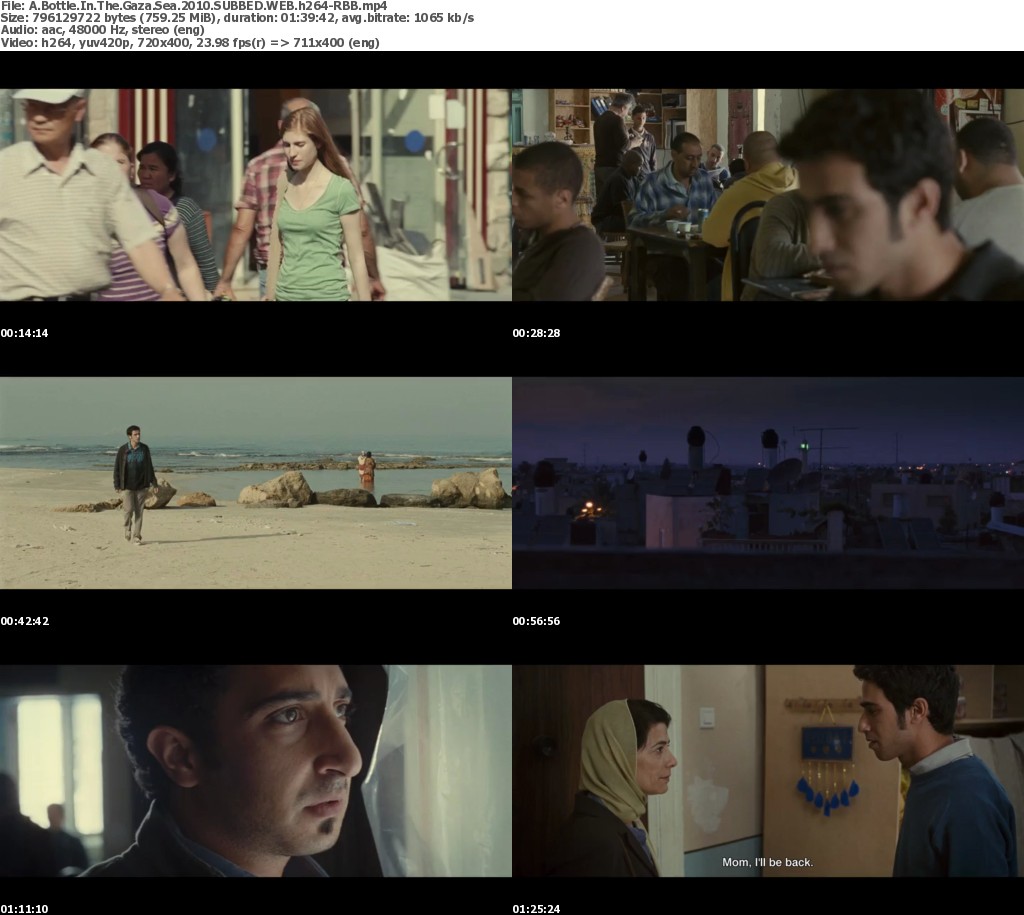This screenshot has width=1024, height=915.
Task: Click the 'Size: 796129722 bytes' info line
Action: [x=237, y=18]
